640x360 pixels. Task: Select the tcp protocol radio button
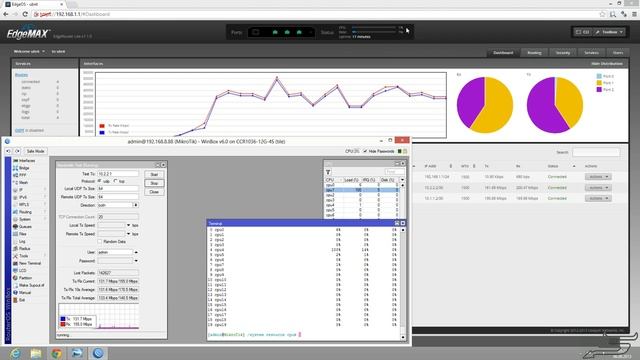click(116, 181)
